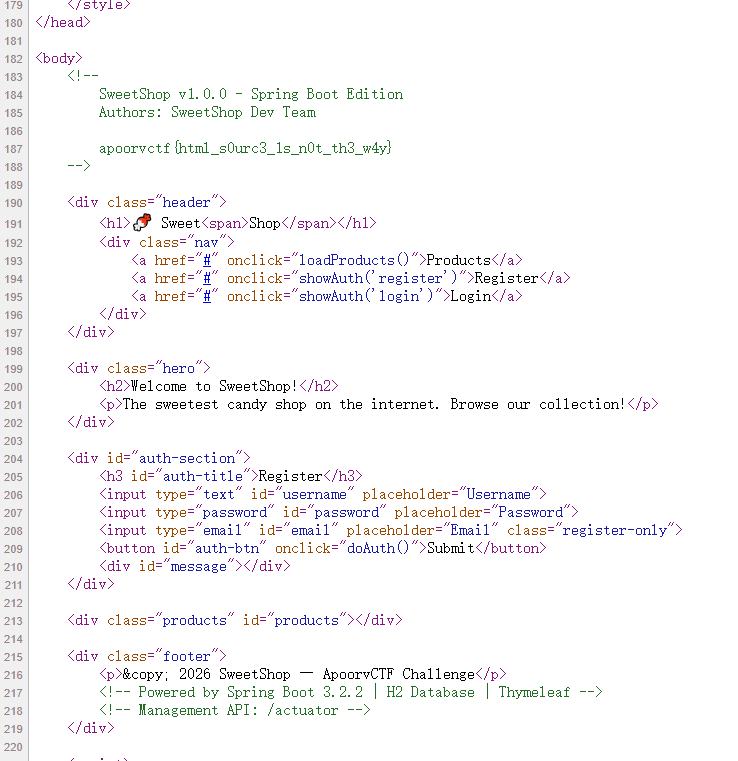Viewport: 738px width, 761px height.
Task: Click the 'Welcome to SweetShop!' heading text
Action: 214,386
